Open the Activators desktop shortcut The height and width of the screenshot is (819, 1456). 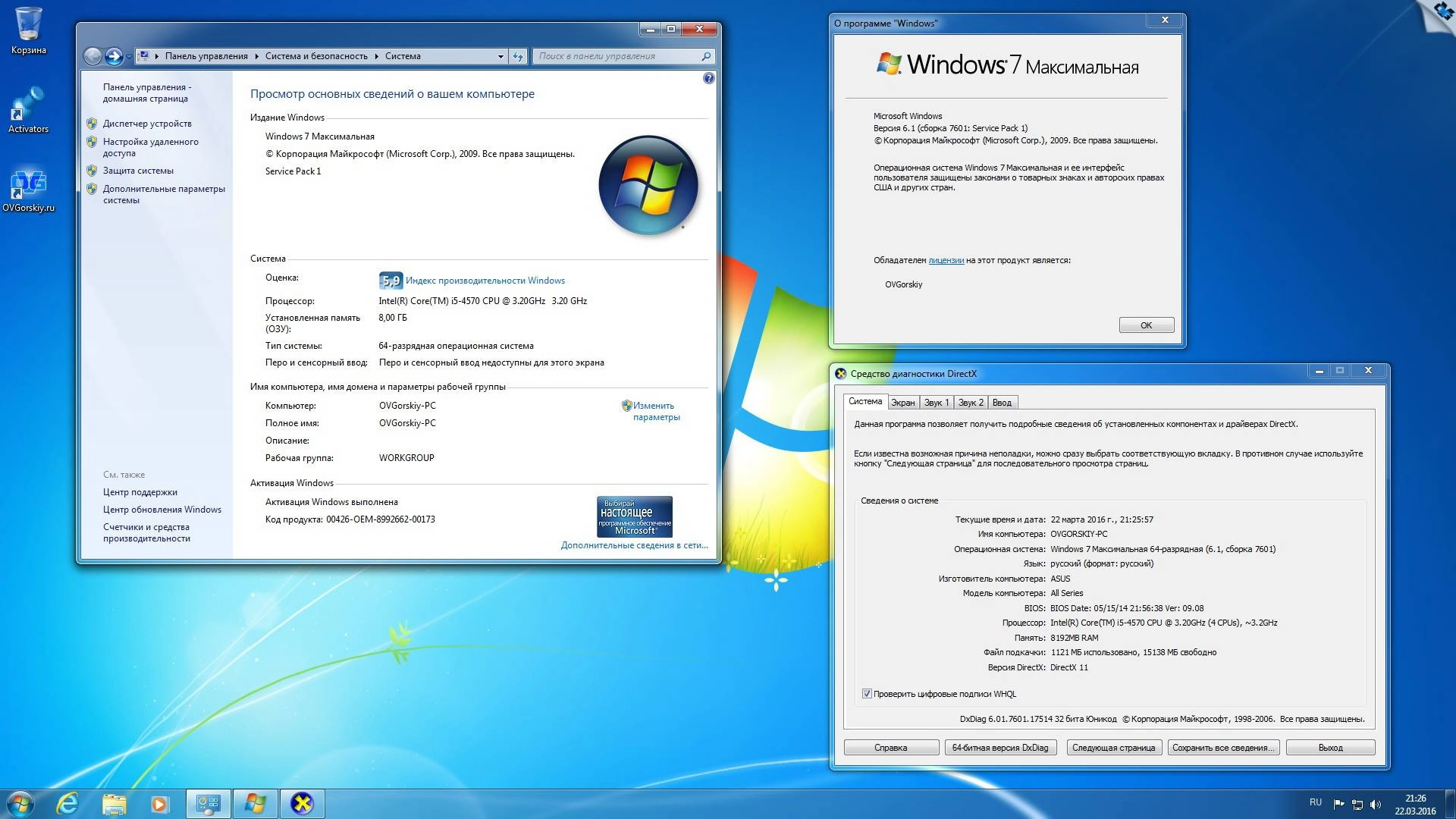[x=28, y=110]
